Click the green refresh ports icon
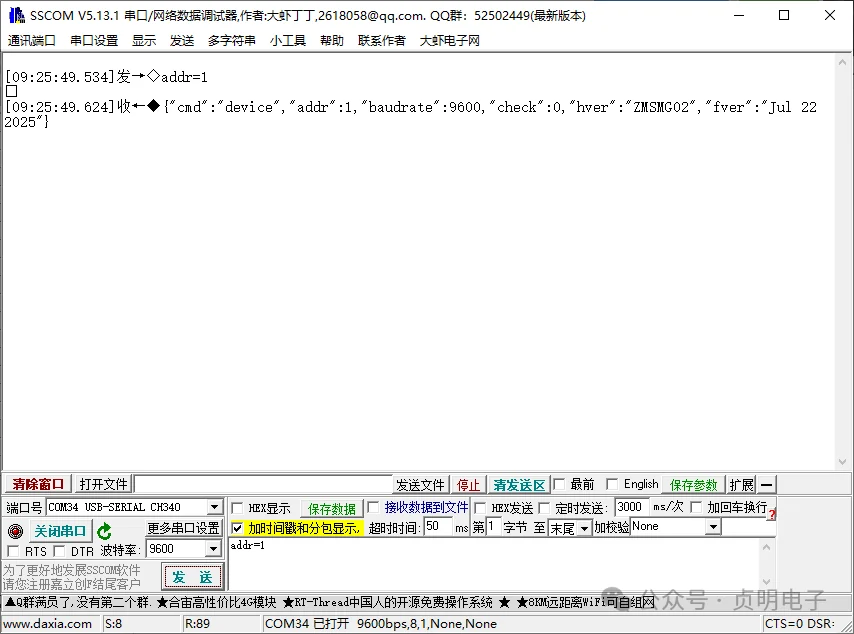Image resolution: width=854 pixels, height=634 pixels. [x=104, y=531]
